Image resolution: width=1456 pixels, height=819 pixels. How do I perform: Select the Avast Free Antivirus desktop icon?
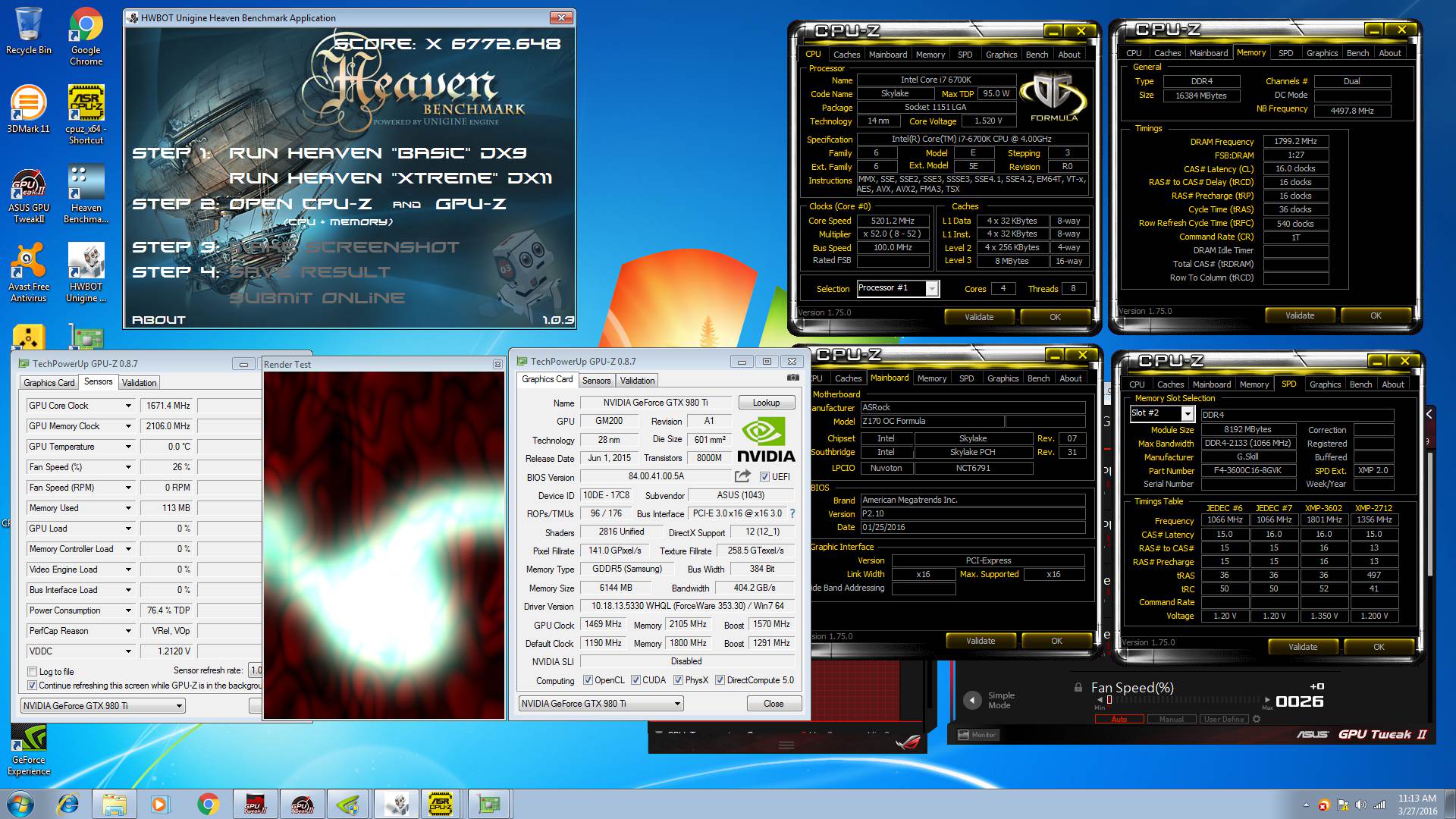click(28, 273)
